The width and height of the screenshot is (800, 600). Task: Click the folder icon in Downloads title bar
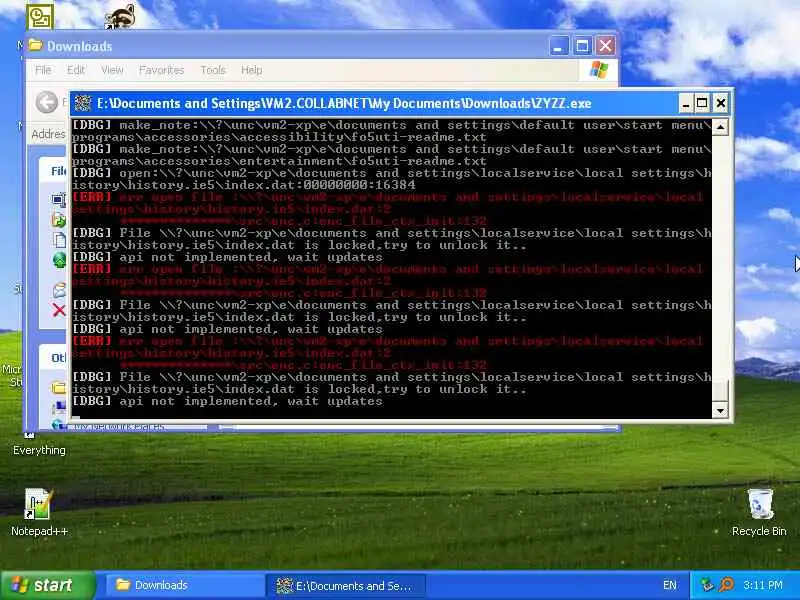click(35, 45)
